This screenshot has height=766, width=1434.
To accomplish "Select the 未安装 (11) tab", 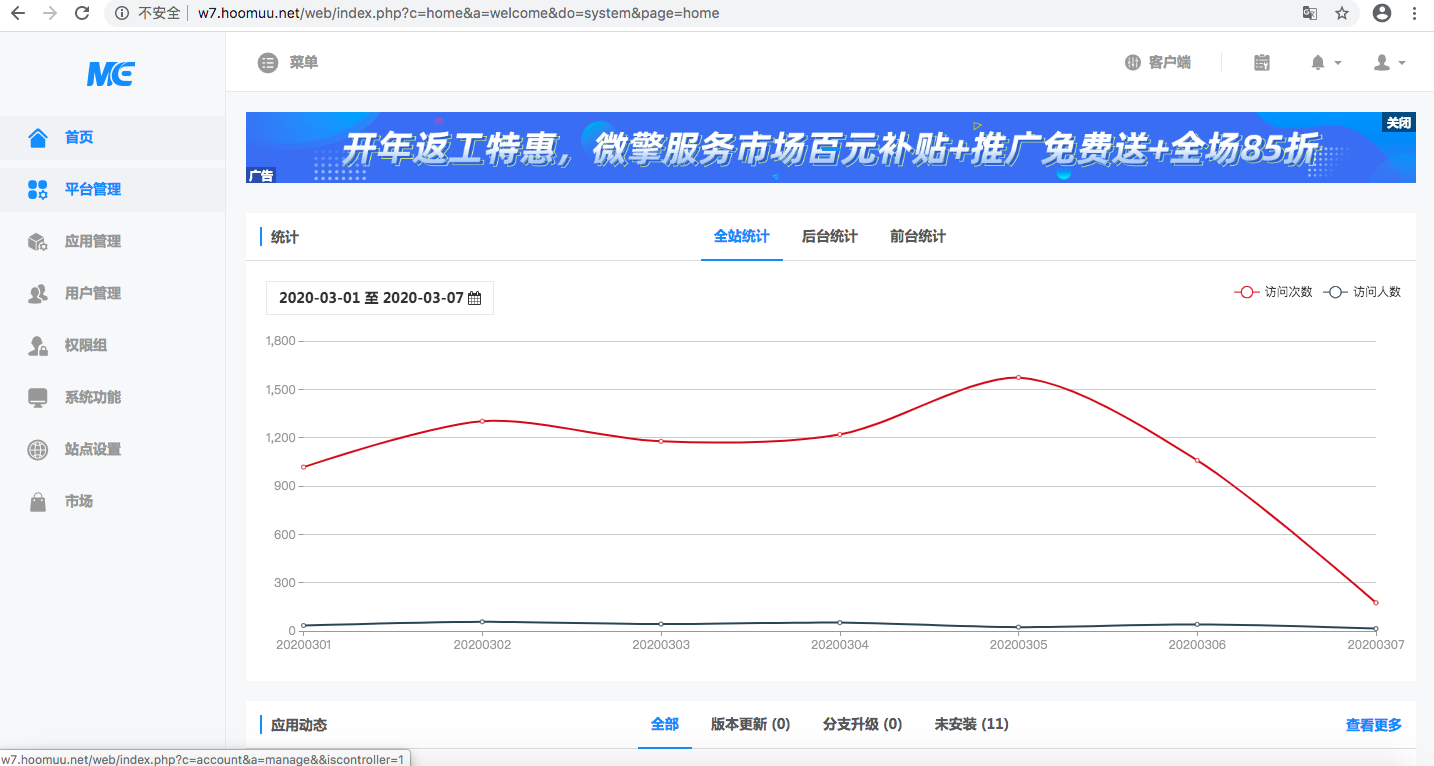I will [972, 724].
